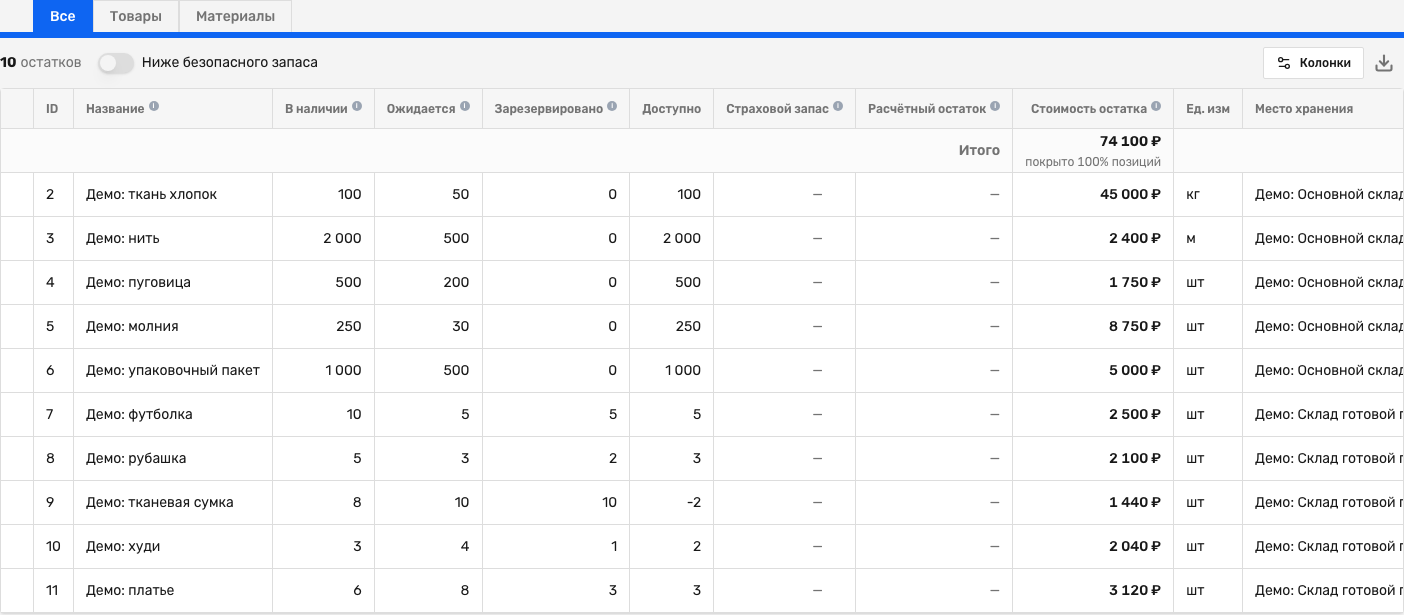Image resolution: width=1404 pixels, height=615 pixels.
Task: Switch to the Все tab
Action: pyautogui.click(x=62, y=16)
